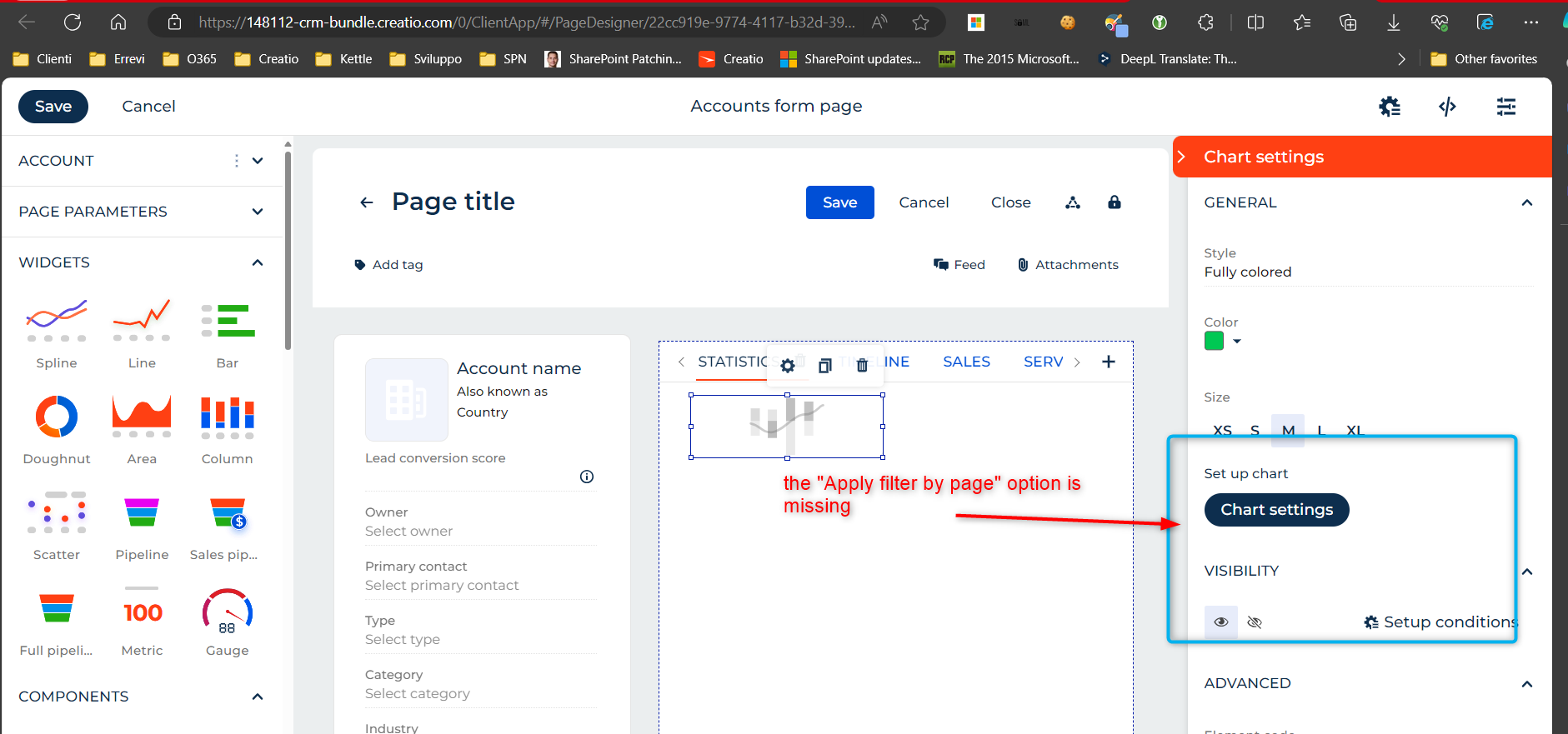Choose S chart size
Viewport: 1568px width, 734px height.
tap(1255, 431)
